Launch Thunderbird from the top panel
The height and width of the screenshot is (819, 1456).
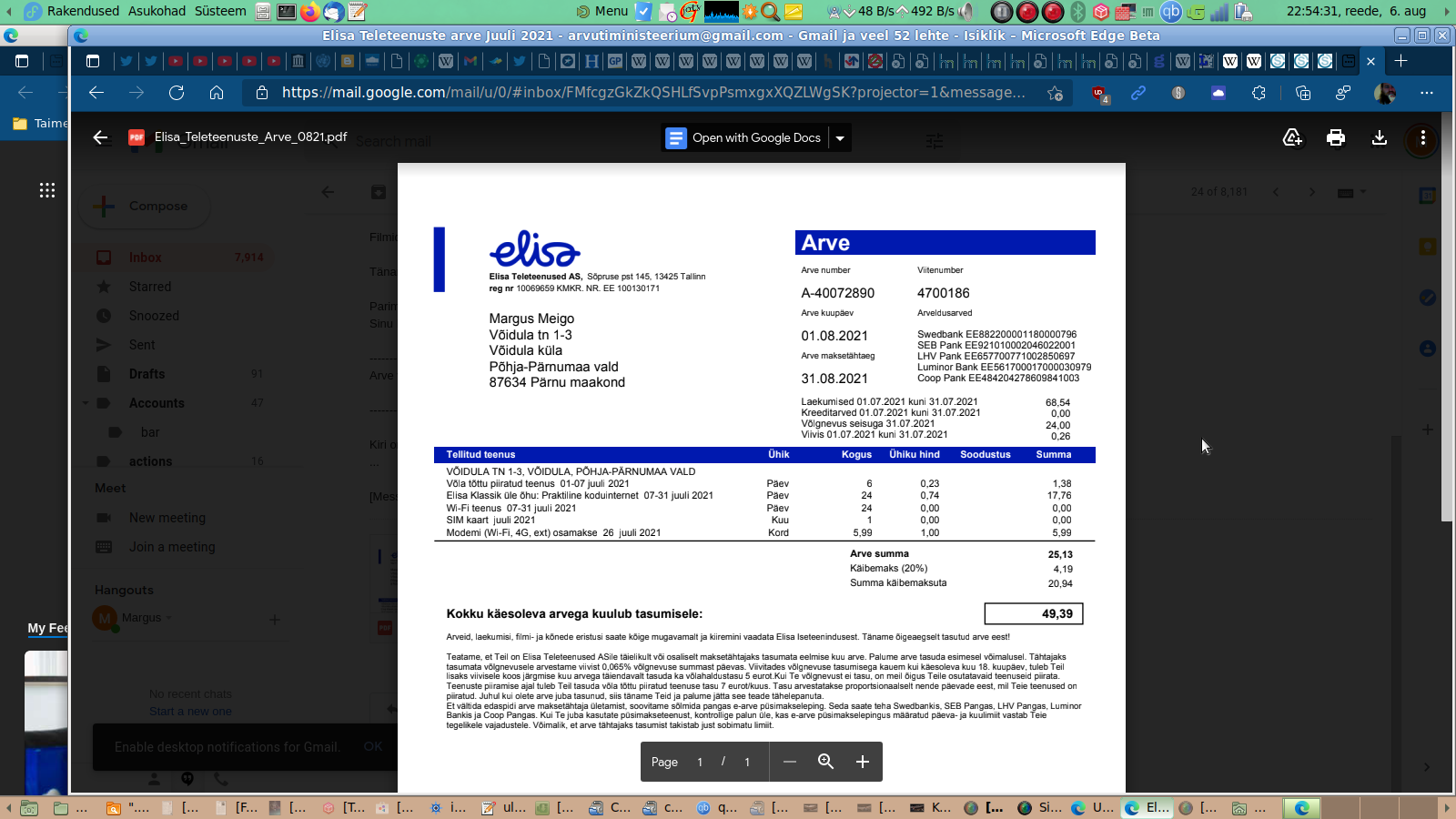[334, 12]
